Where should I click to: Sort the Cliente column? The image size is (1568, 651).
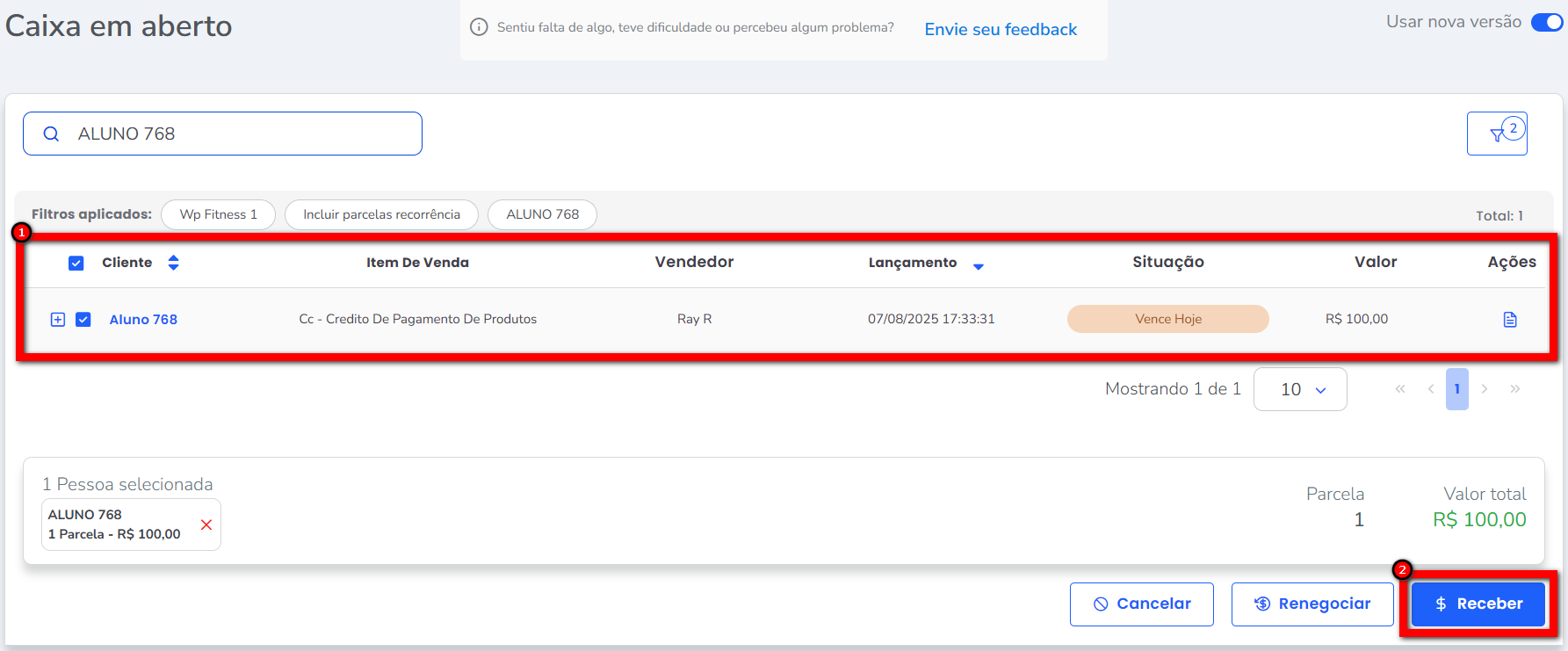point(173,263)
